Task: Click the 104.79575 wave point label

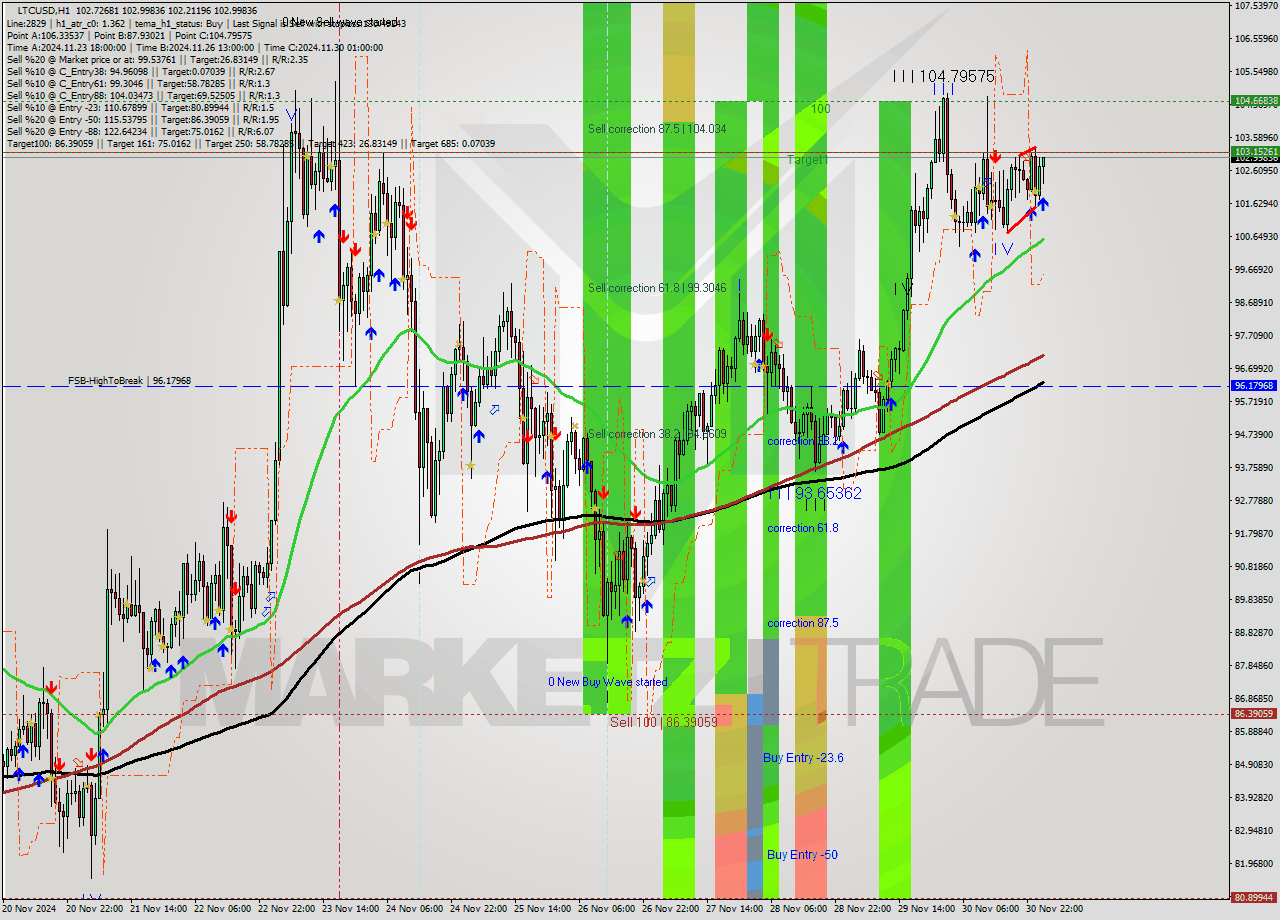Action: coord(944,76)
